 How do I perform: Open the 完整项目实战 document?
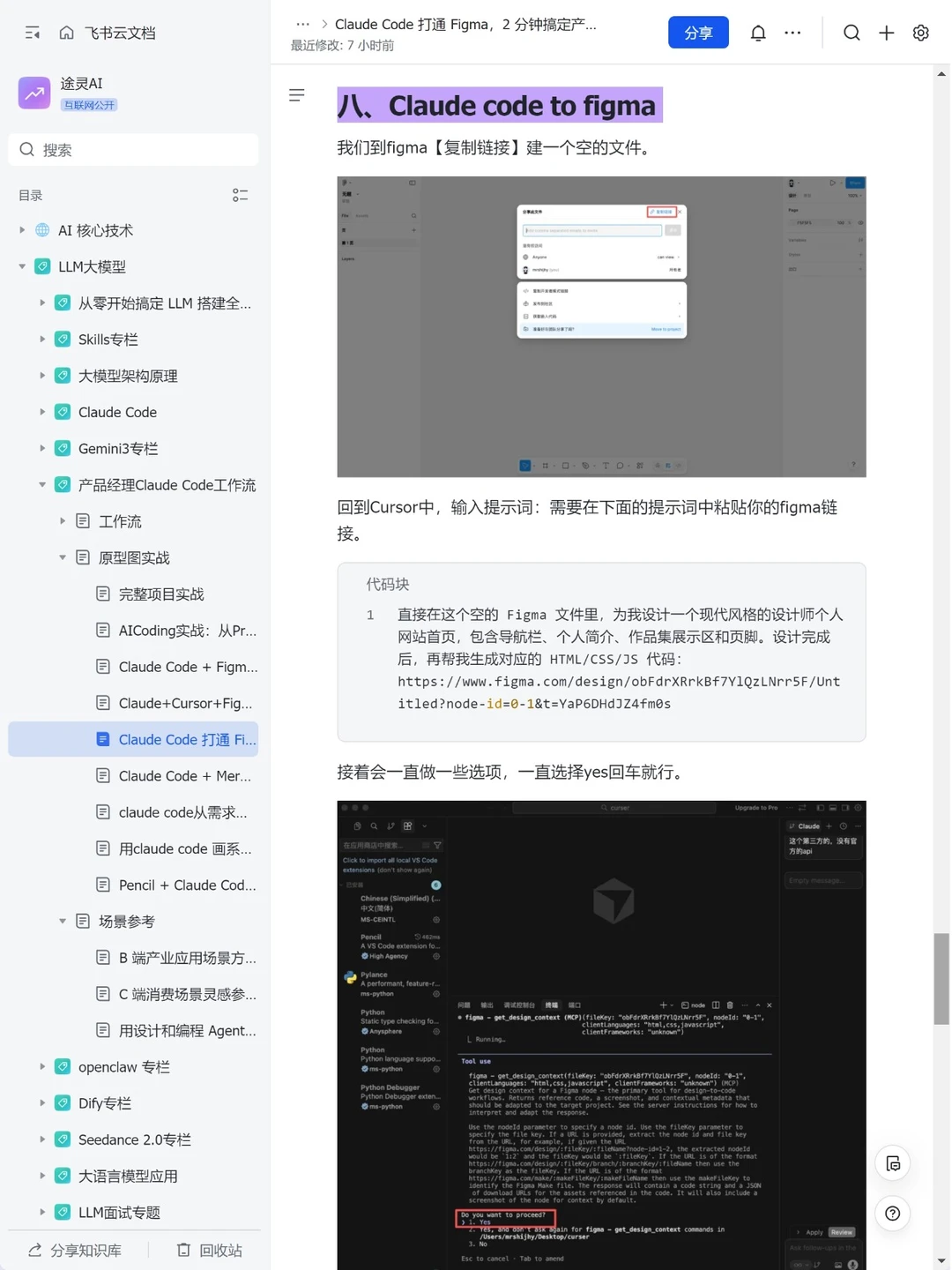pyautogui.click(x=161, y=594)
